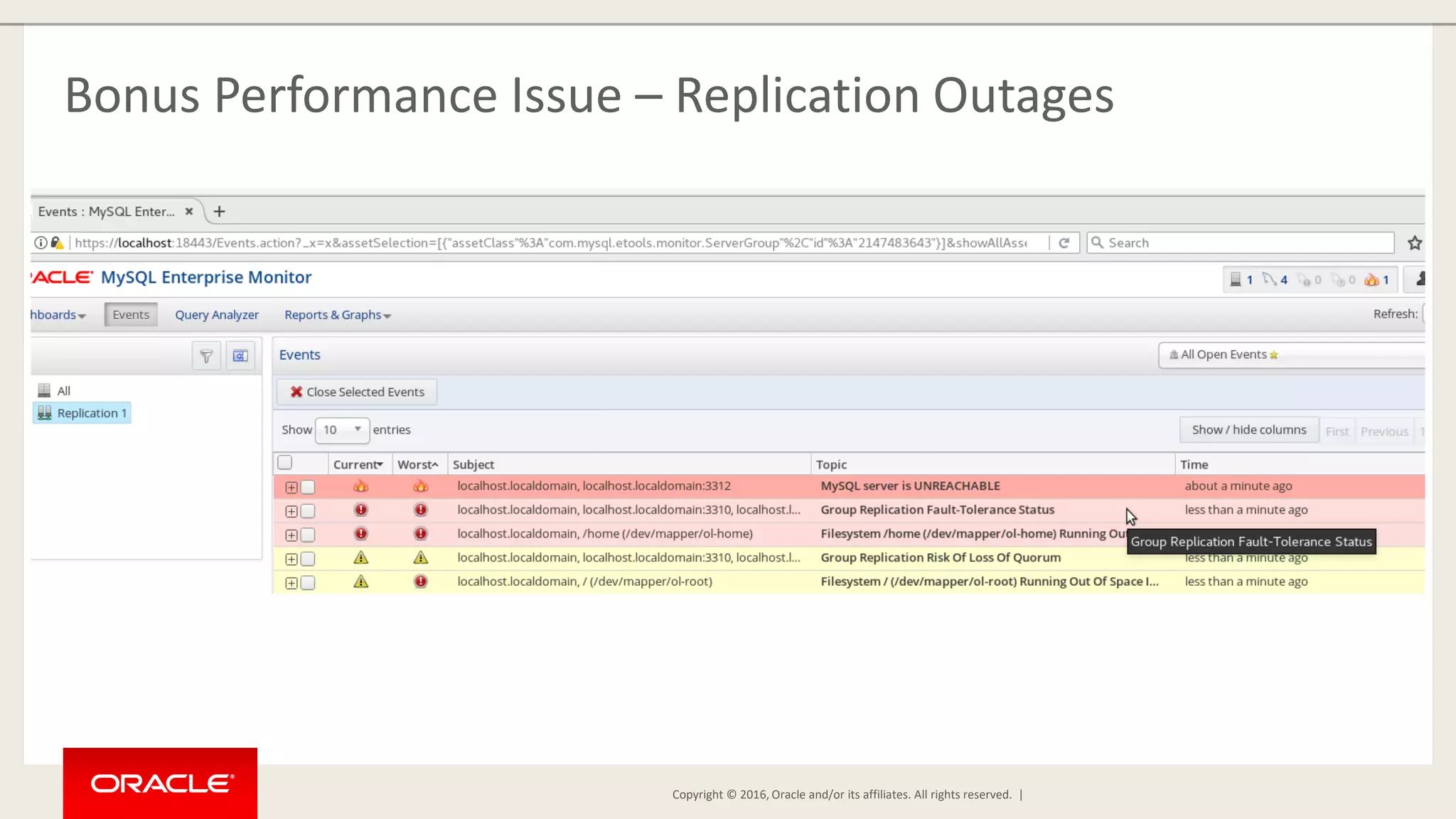Click current emergency flame icon for UNREACHABLE row

[361, 486]
